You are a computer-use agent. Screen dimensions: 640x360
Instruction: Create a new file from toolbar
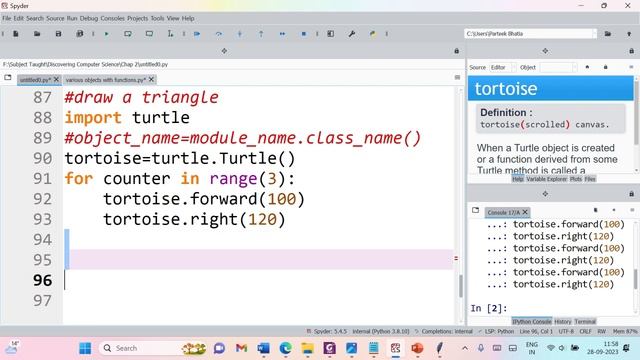16,34
